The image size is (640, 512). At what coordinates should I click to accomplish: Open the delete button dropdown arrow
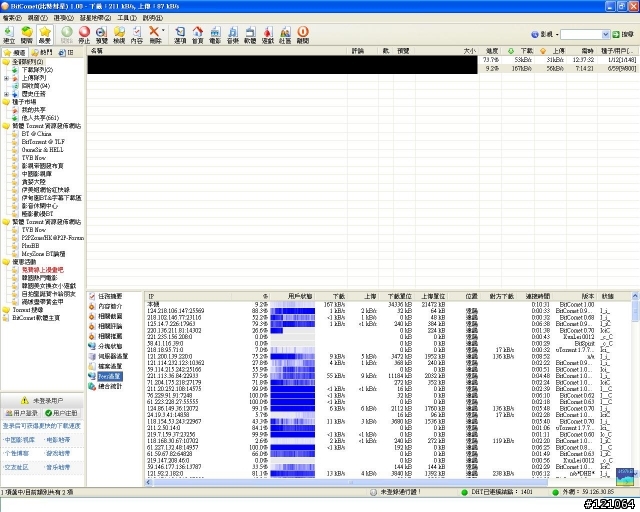pos(163,30)
